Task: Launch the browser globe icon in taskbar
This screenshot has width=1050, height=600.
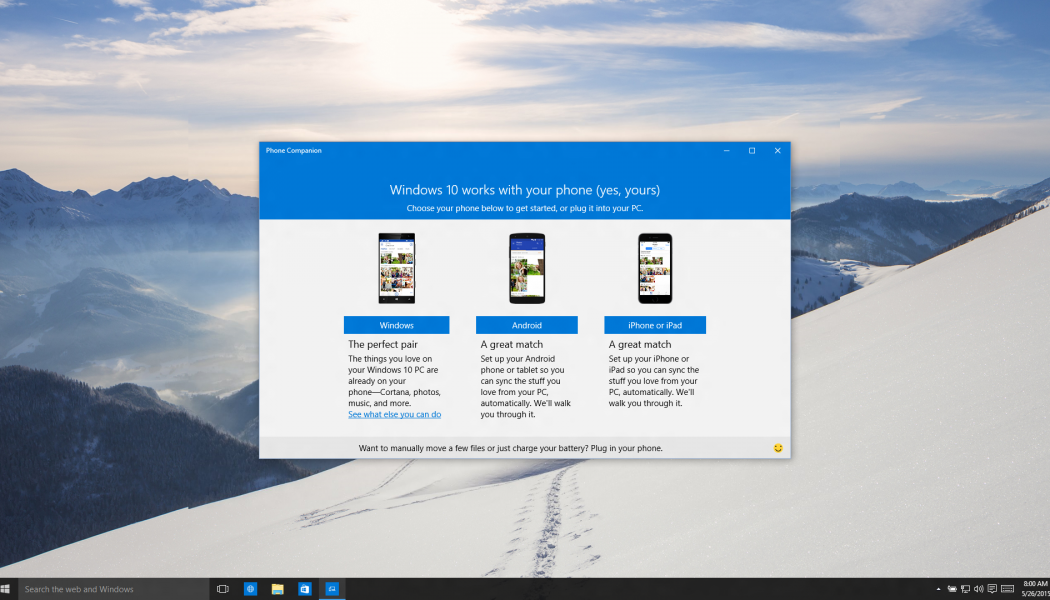Action: pos(250,589)
